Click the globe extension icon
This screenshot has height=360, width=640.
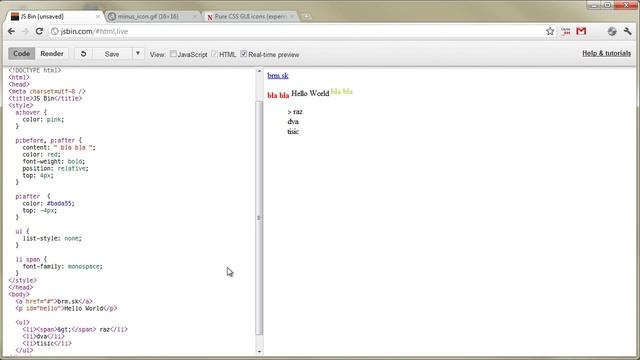(611, 31)
